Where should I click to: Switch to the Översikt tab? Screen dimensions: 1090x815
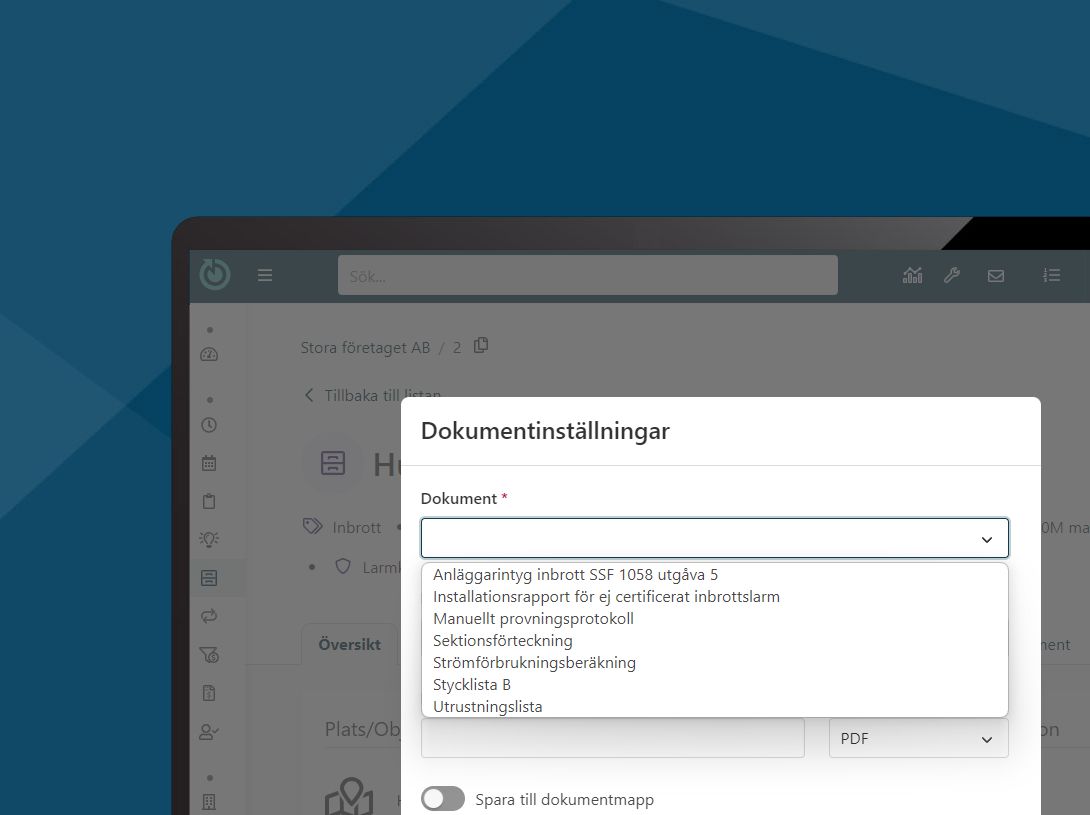[349, 645]
